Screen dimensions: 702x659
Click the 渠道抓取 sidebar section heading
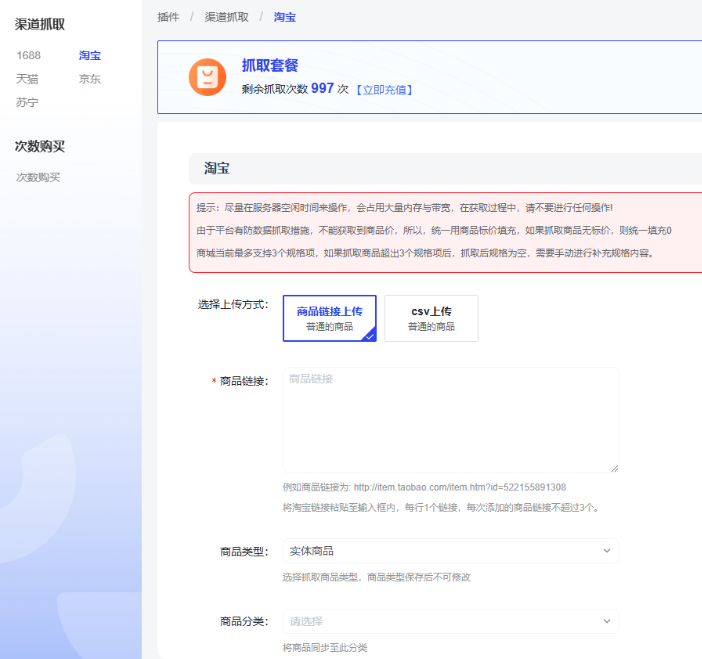pyautogui.click(x=40, y=23)
